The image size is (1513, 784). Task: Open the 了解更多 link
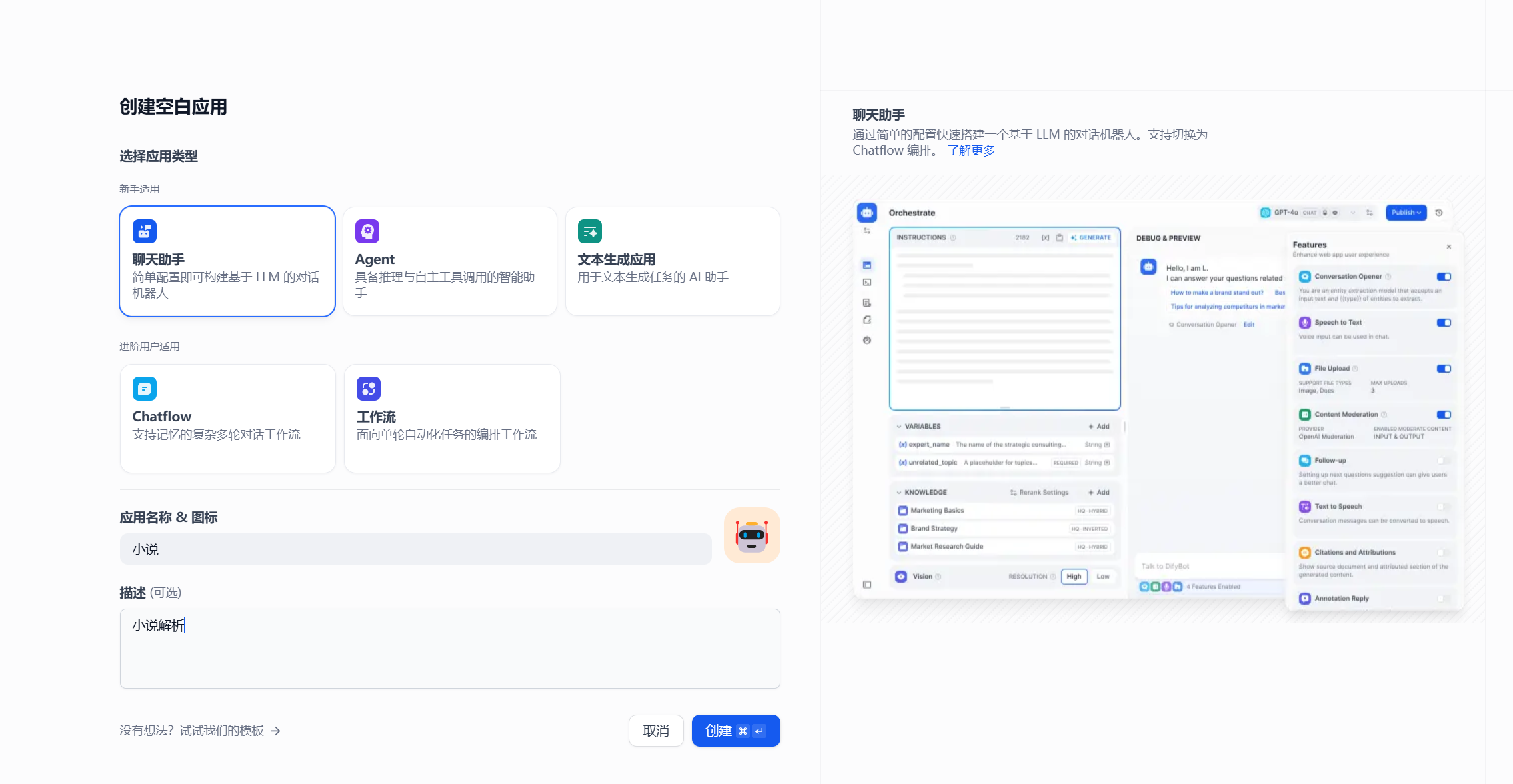pyautogui.click(x=971, y=151)
